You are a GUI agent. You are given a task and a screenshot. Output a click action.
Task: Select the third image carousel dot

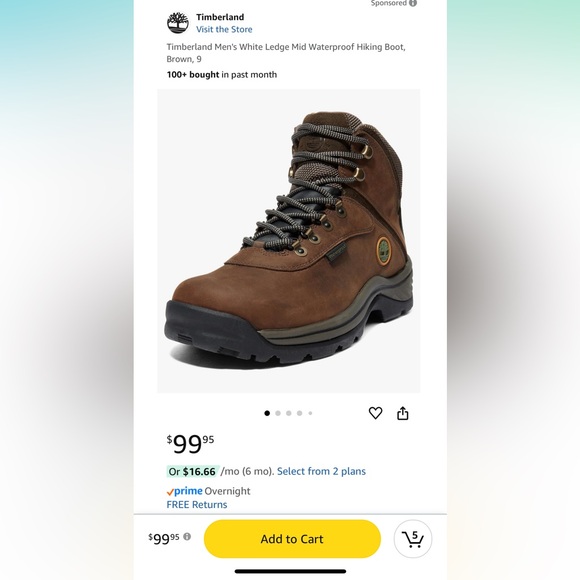[x=289, y=413]
